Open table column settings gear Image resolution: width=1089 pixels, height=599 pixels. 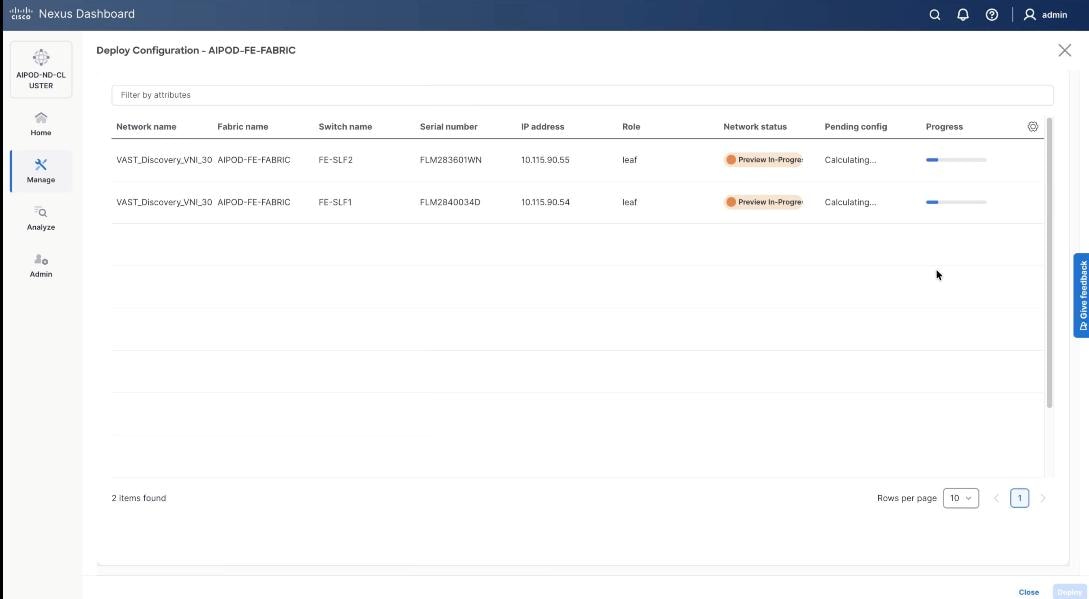pos(1033,126)
